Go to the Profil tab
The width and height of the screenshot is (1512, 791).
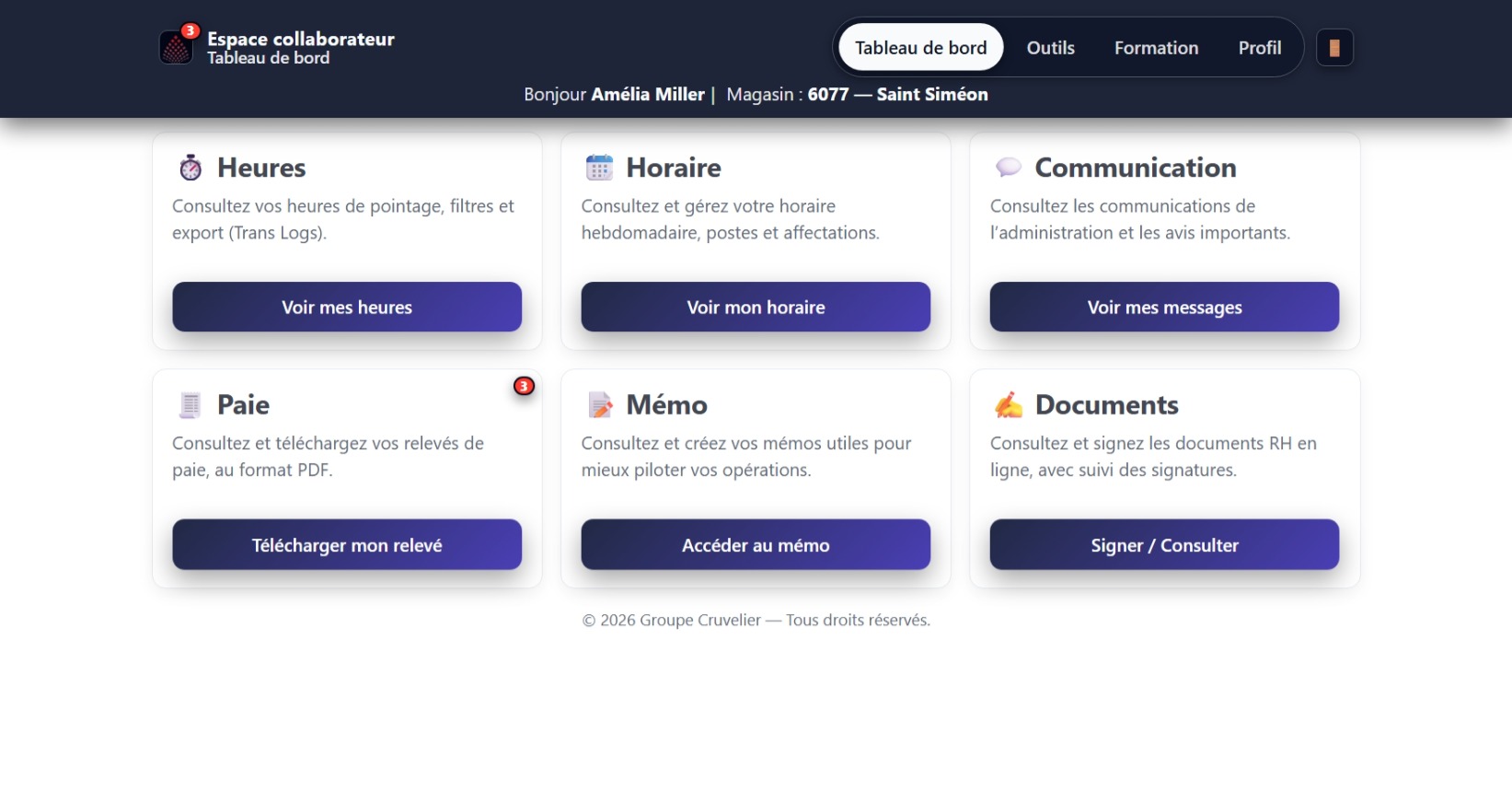1259,48
